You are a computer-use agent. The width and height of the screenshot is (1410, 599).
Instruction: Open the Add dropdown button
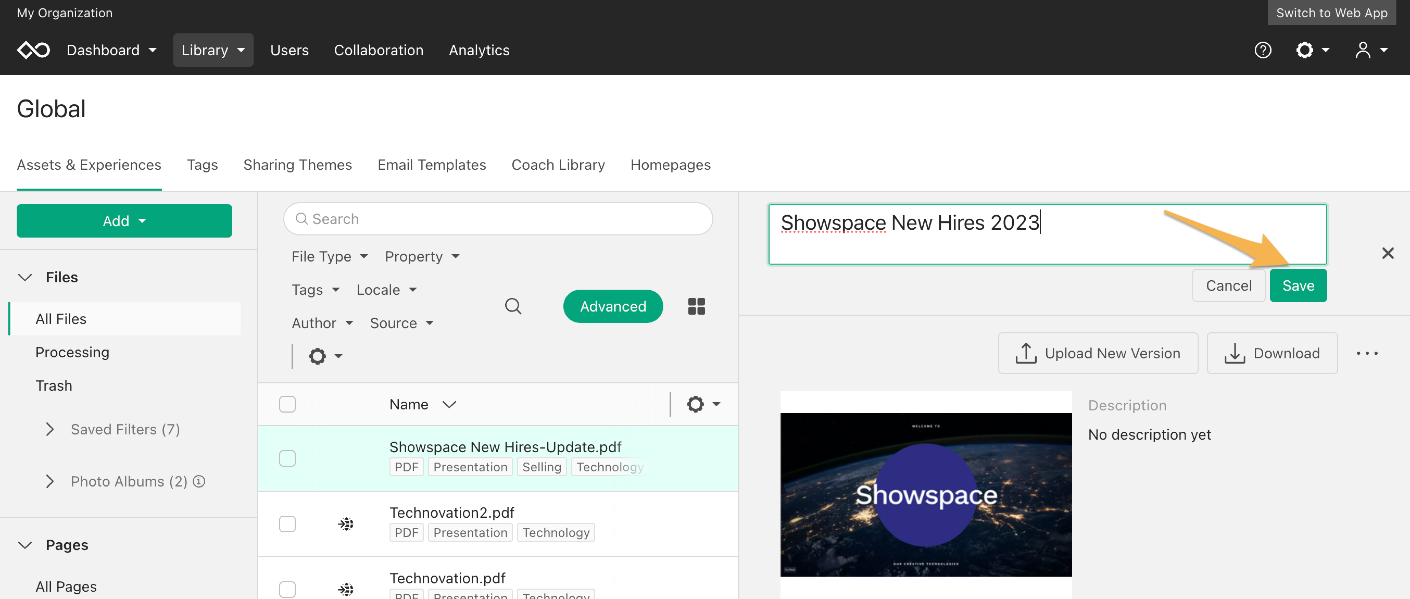[x=124, y=221]
